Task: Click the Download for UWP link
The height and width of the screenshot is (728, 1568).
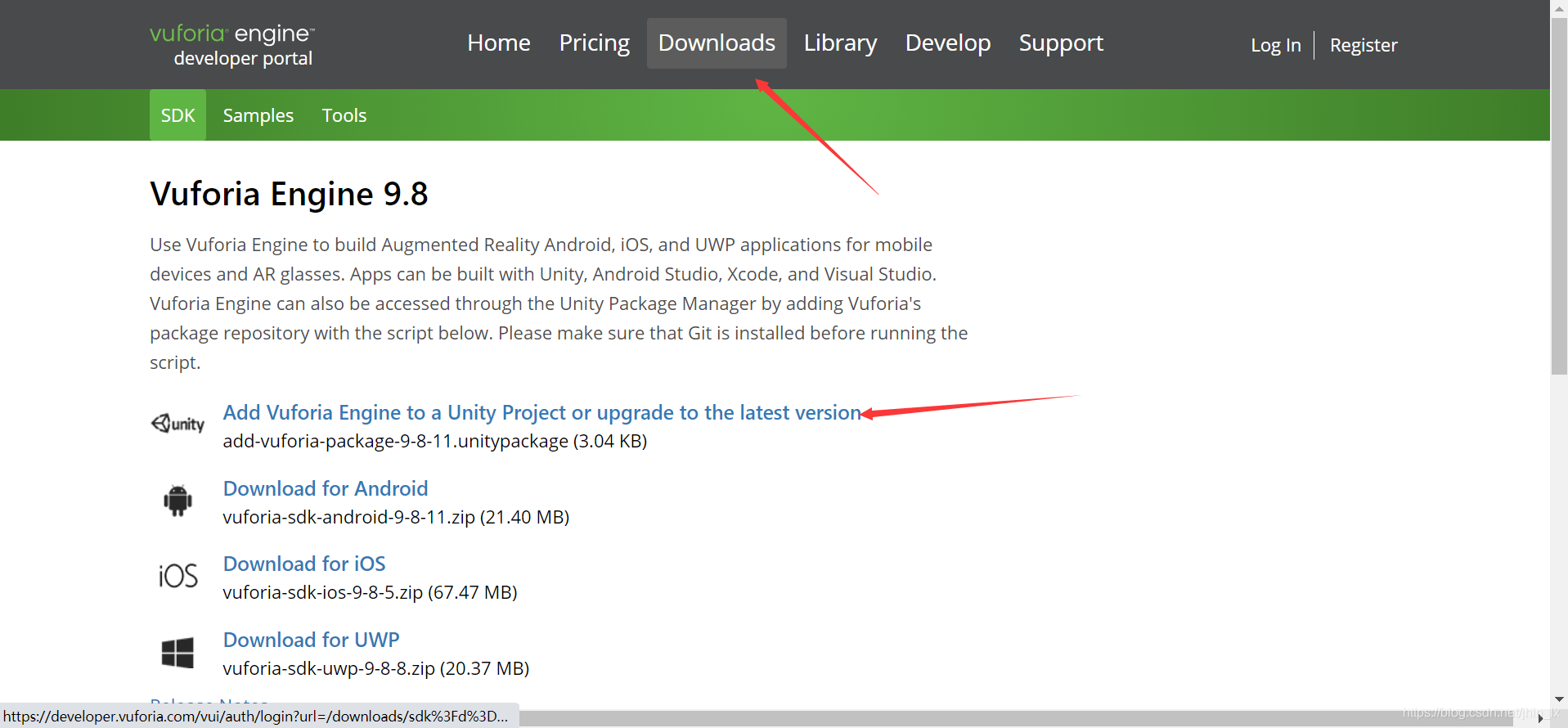Action: pyautogui.click(x=312, y=640)
